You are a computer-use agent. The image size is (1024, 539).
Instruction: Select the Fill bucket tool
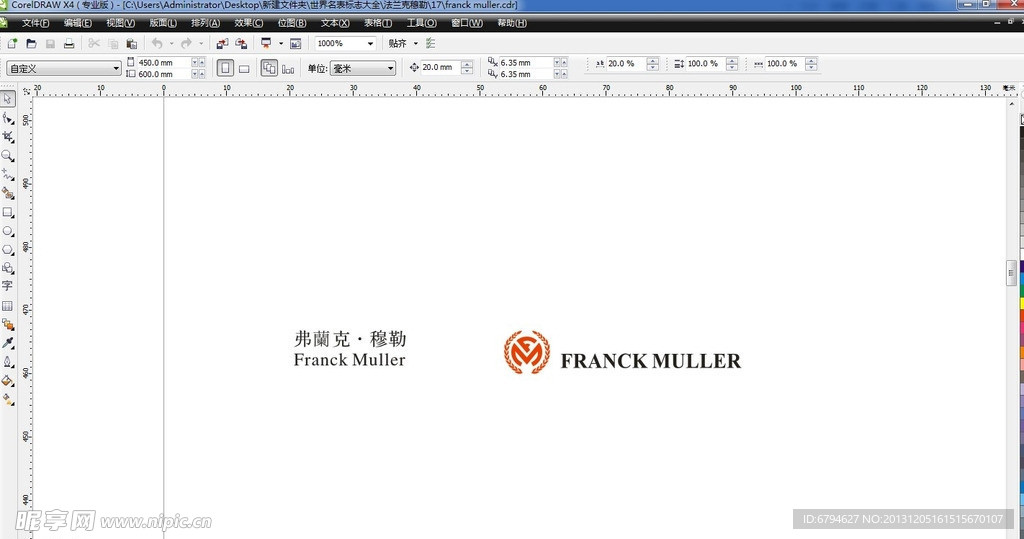(7, 380)
